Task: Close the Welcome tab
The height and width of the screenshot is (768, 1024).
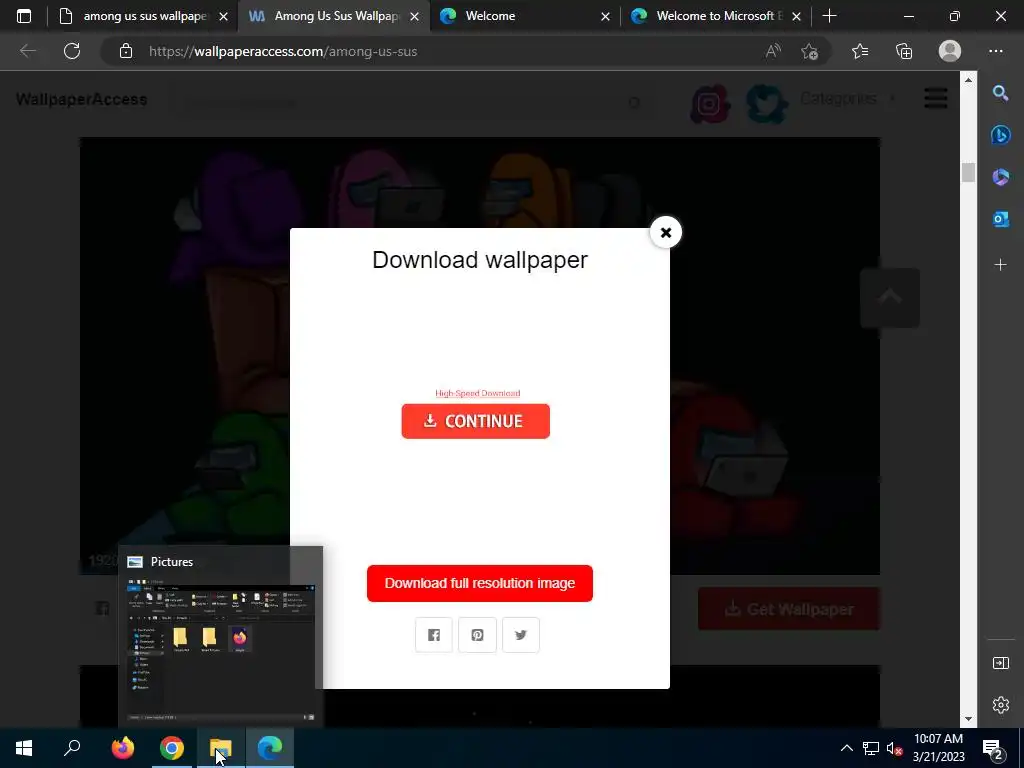Action: point(605,16)
